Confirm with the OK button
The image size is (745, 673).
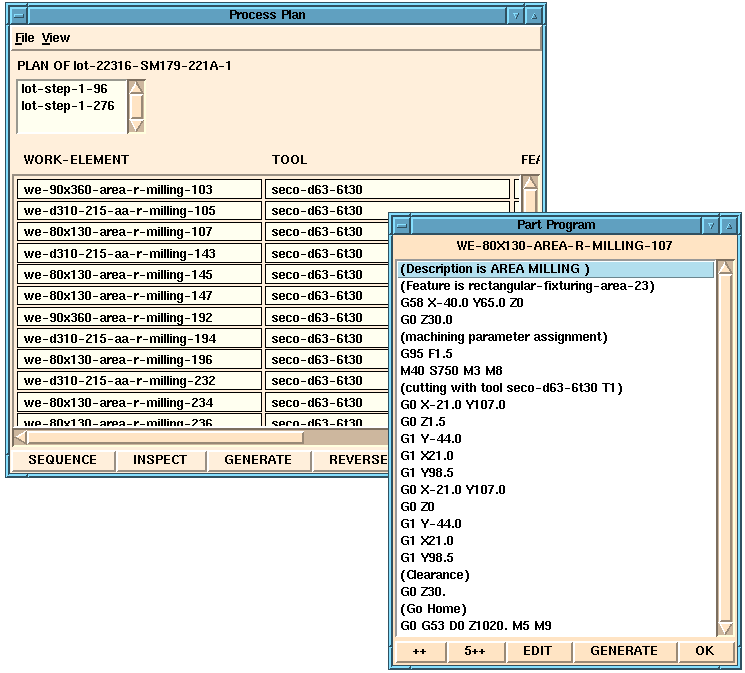[x=705, y=651]
